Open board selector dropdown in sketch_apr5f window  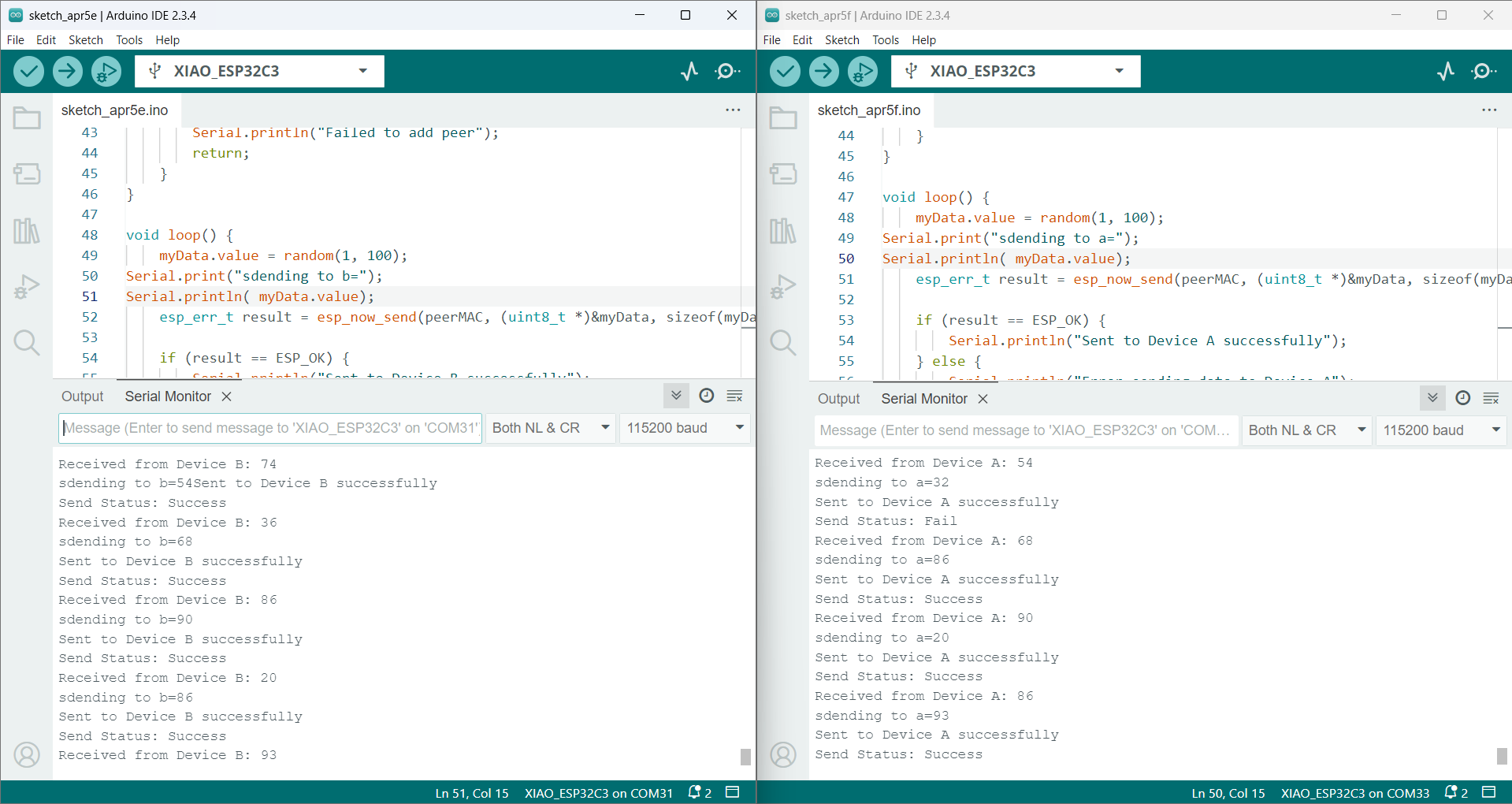pos(1016,71)
